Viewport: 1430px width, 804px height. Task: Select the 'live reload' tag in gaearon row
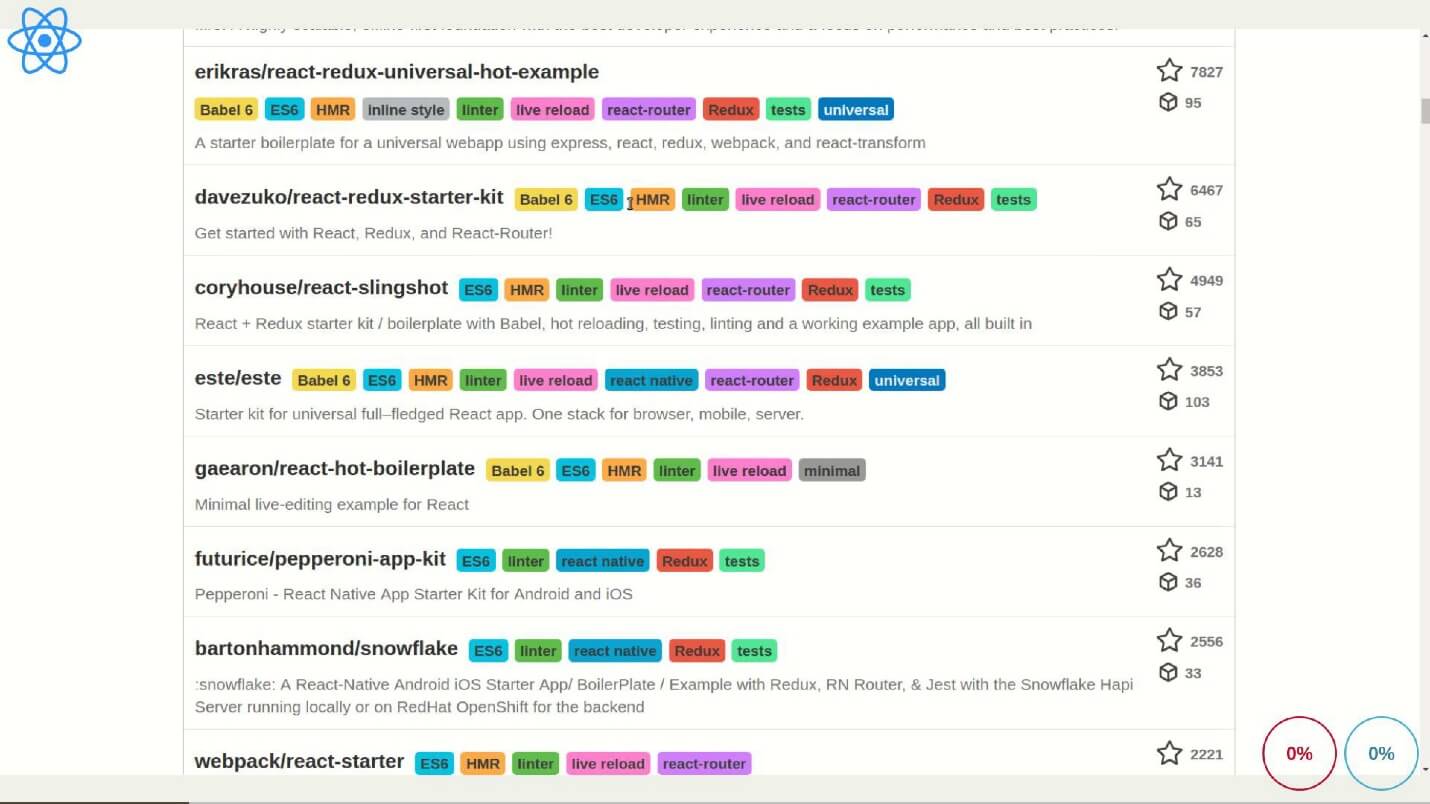[750, 470]
